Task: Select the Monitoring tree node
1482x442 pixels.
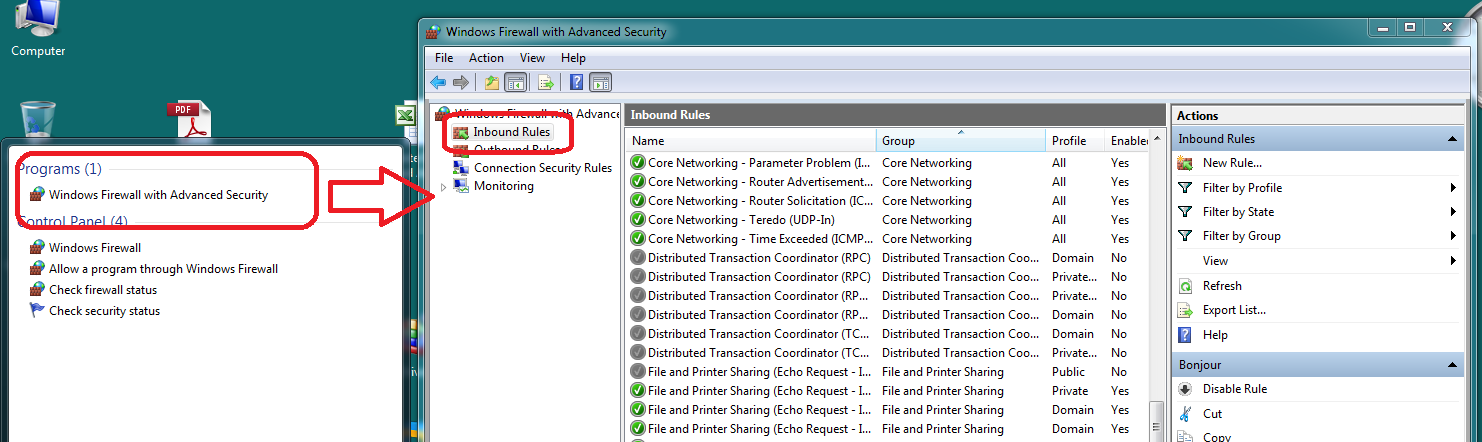Action: 504,186
